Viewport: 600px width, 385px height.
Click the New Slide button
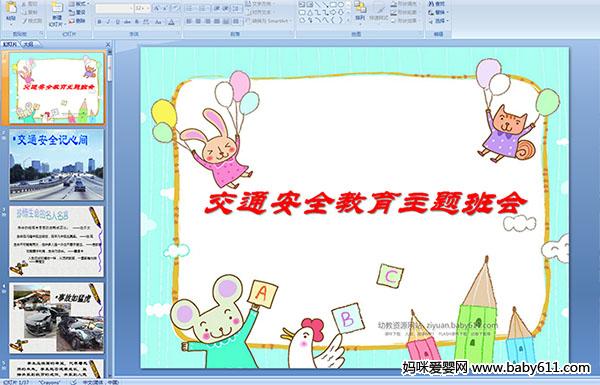pyautogui.click(x=57, y=15)
